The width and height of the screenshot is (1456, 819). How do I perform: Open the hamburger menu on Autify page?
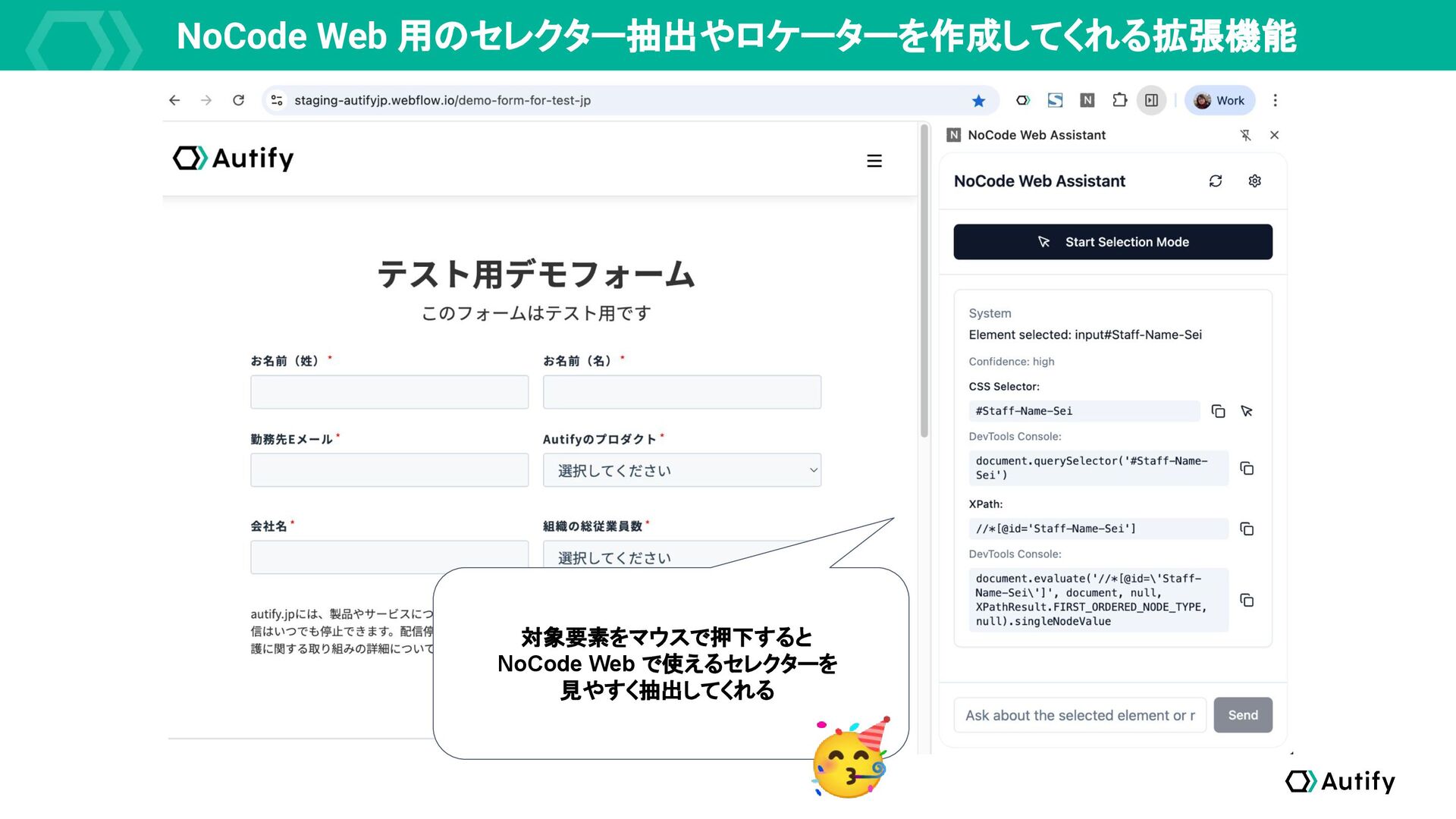[874, 161]
